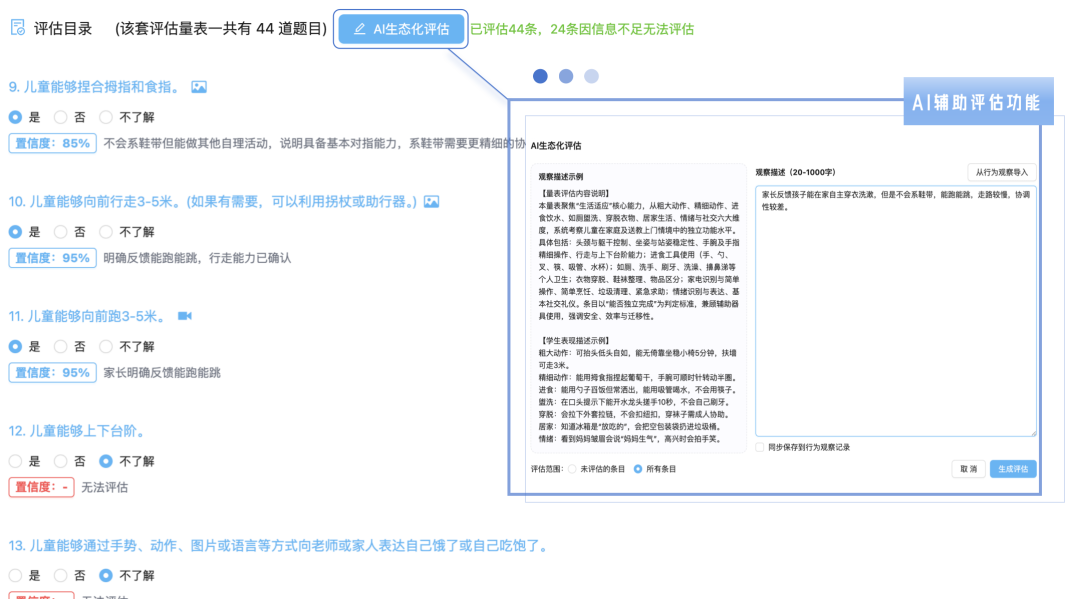Select 不了解 for question 13
The height and width of the screenshot is (599, 1080).
(x=105, y=576)
